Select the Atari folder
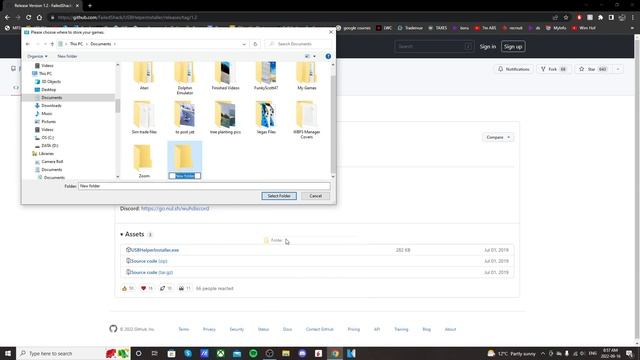640x360 pixels. tap(144, 76)
